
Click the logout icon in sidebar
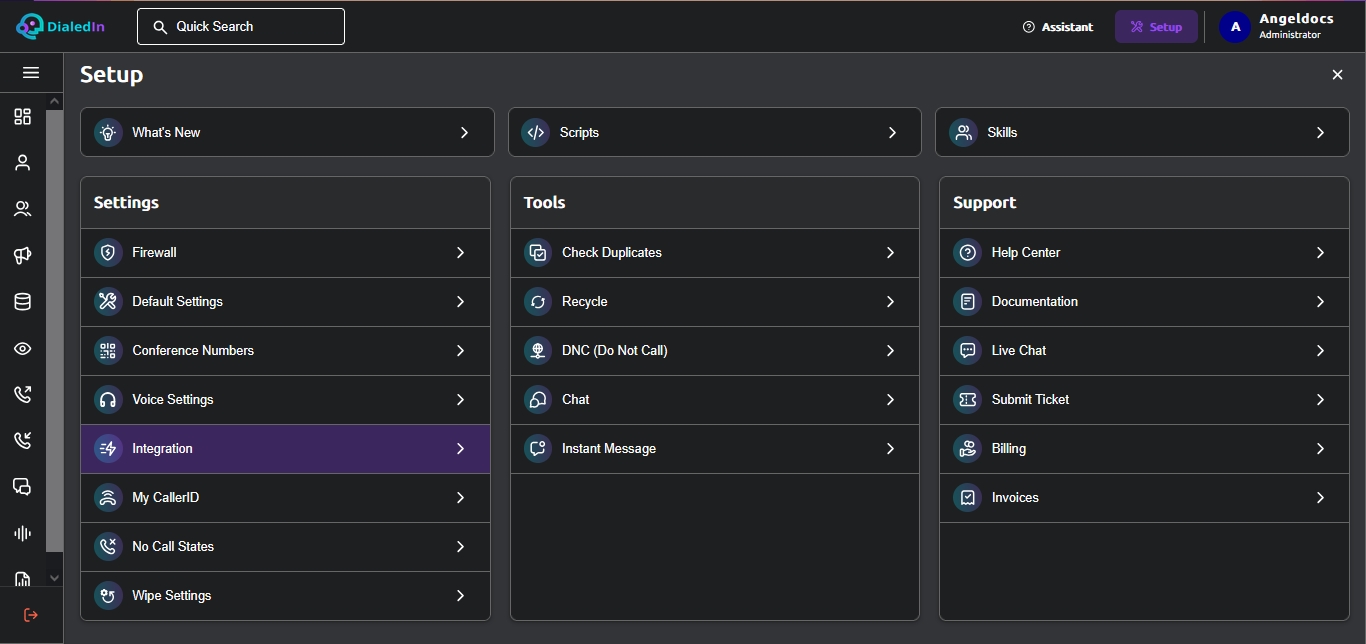(31, 615)
